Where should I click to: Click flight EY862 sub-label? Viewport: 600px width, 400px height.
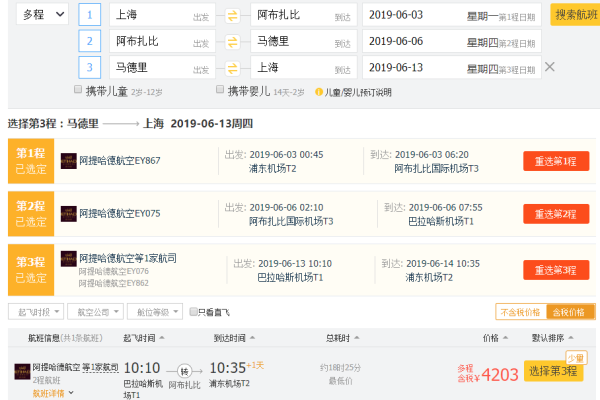[x=114, y=283]
